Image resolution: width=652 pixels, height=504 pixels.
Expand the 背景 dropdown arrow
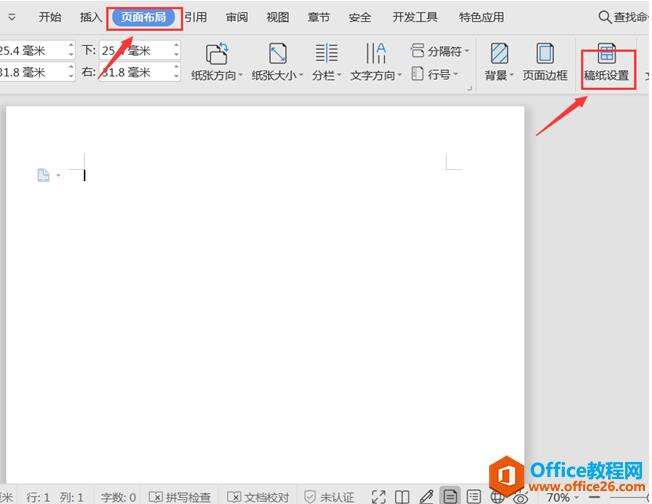(511, 75)
